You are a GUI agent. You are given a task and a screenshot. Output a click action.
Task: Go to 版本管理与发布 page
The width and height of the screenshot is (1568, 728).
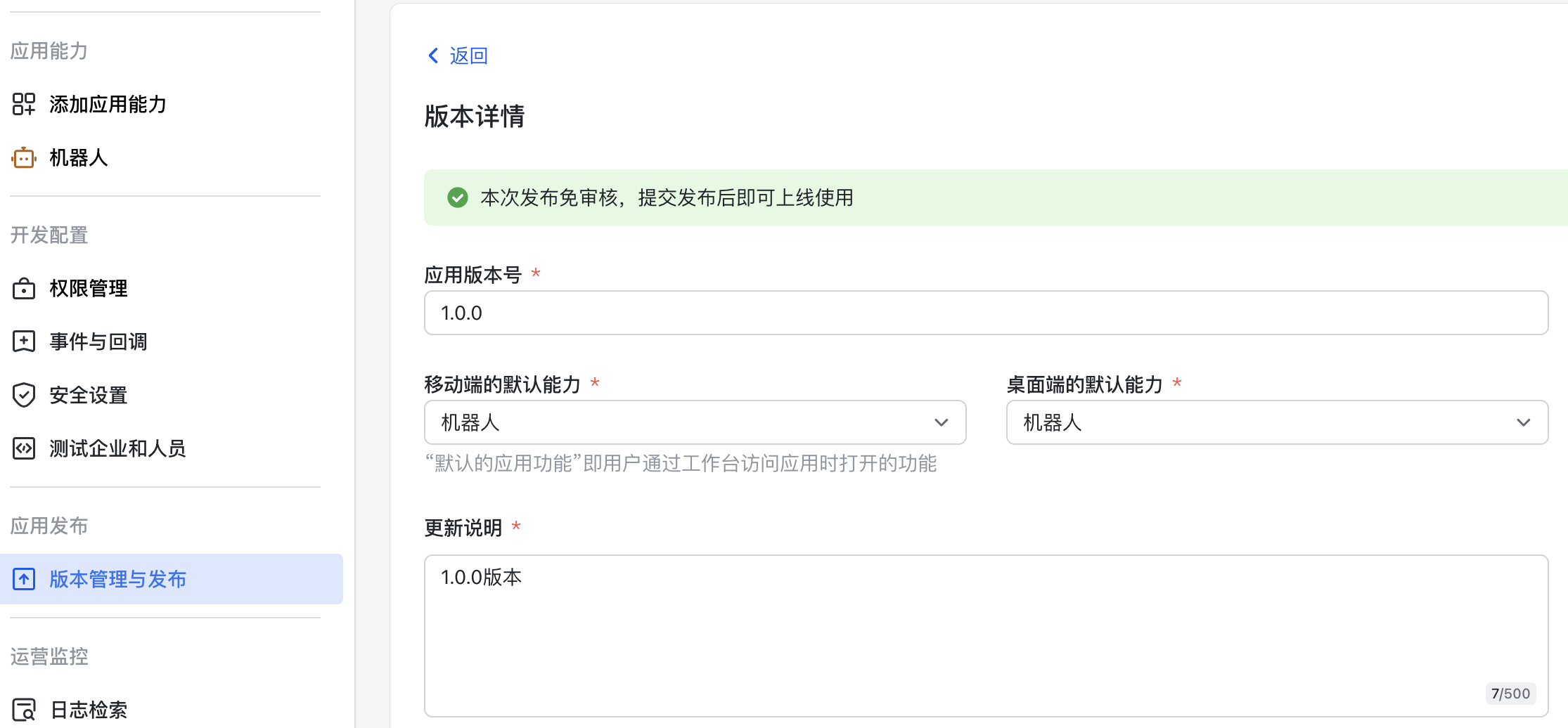(x=117, y=579)
